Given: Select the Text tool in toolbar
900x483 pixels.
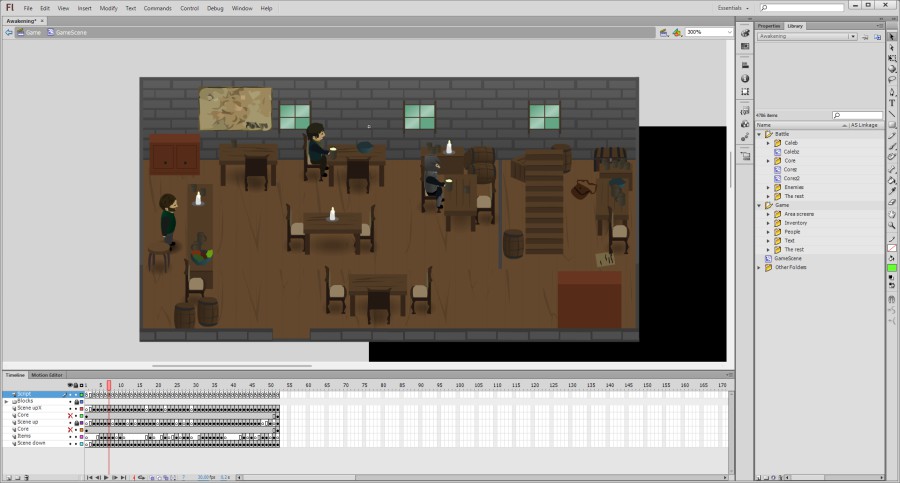Looking at the screenshot, I should click(x=891, y=103).
